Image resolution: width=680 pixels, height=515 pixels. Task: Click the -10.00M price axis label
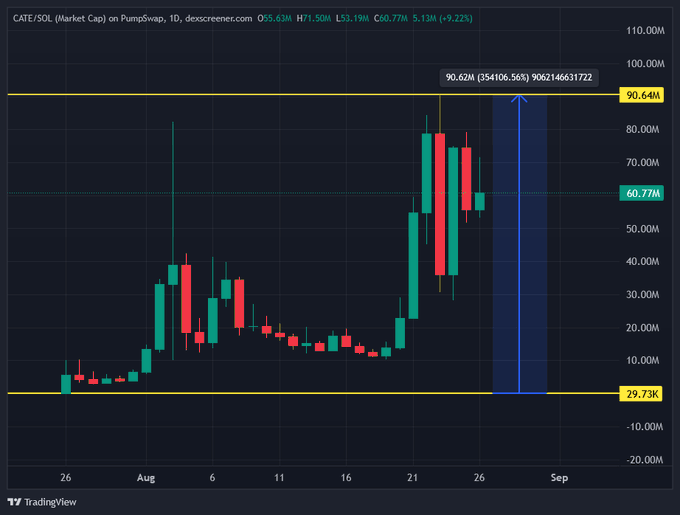pos(644,427)
